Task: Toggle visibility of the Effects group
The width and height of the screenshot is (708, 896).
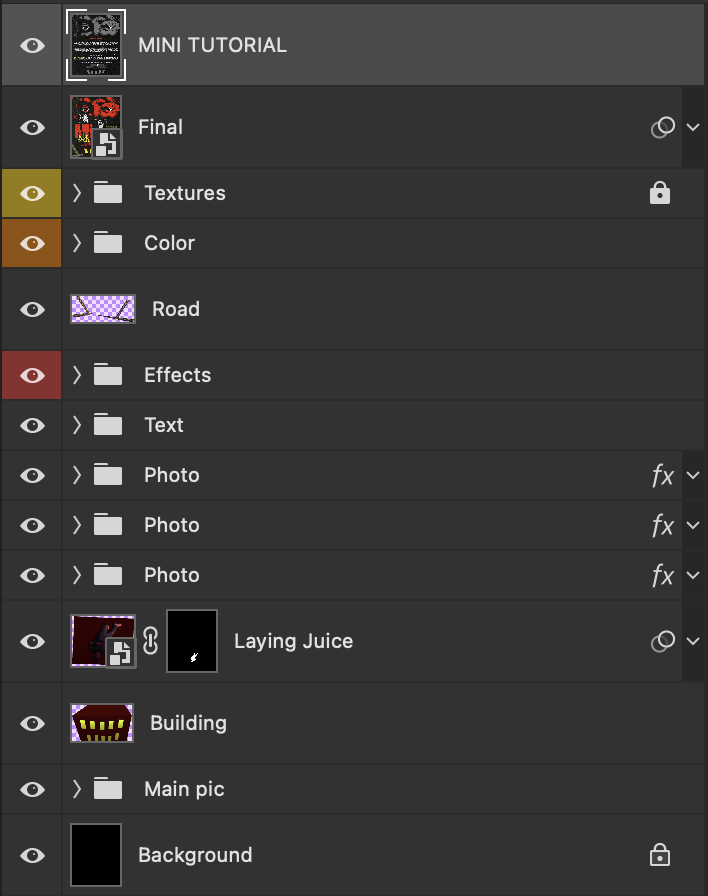Action: coord(33,375)
